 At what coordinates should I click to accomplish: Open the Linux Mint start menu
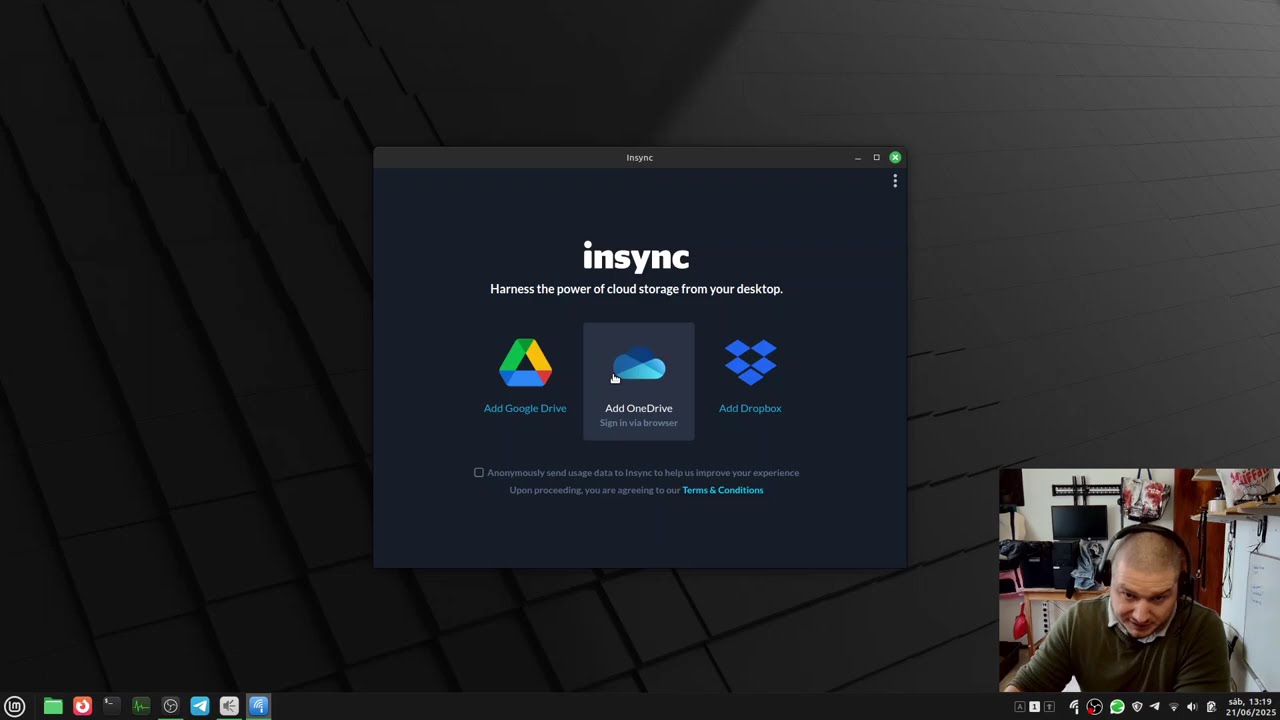pos(15,706)
